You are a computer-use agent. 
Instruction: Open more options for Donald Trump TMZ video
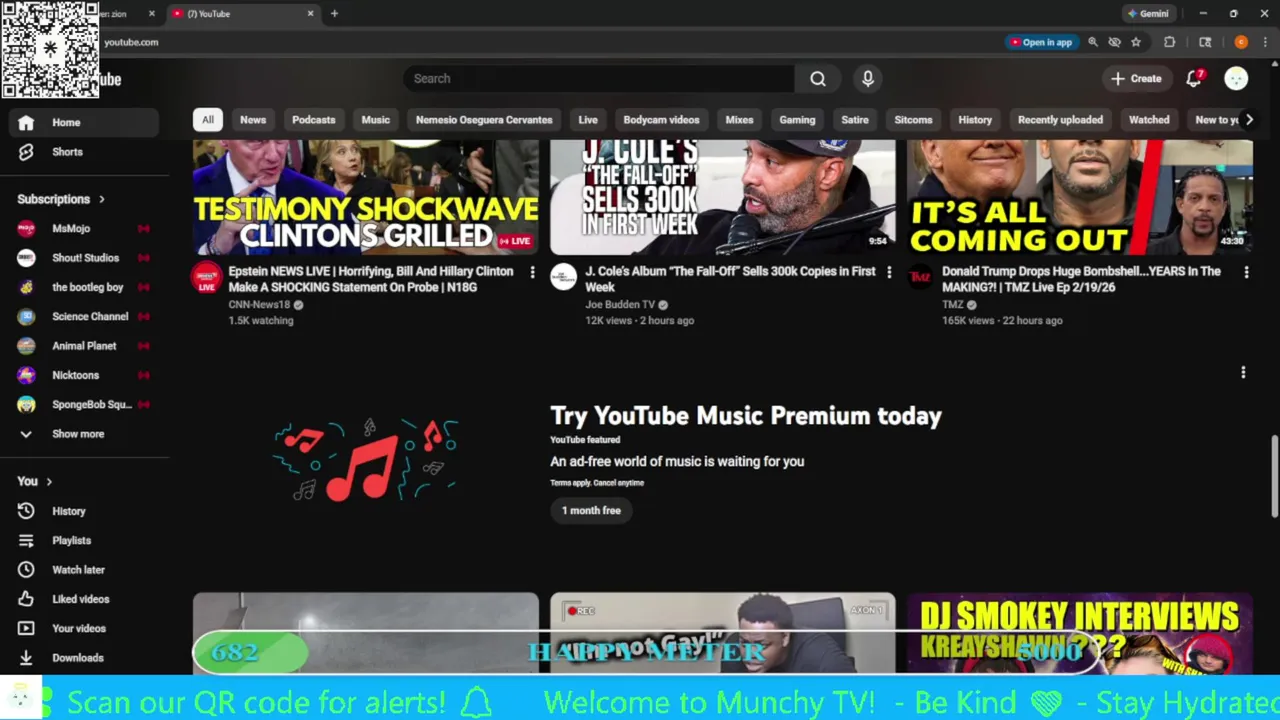pos(1246,272)
